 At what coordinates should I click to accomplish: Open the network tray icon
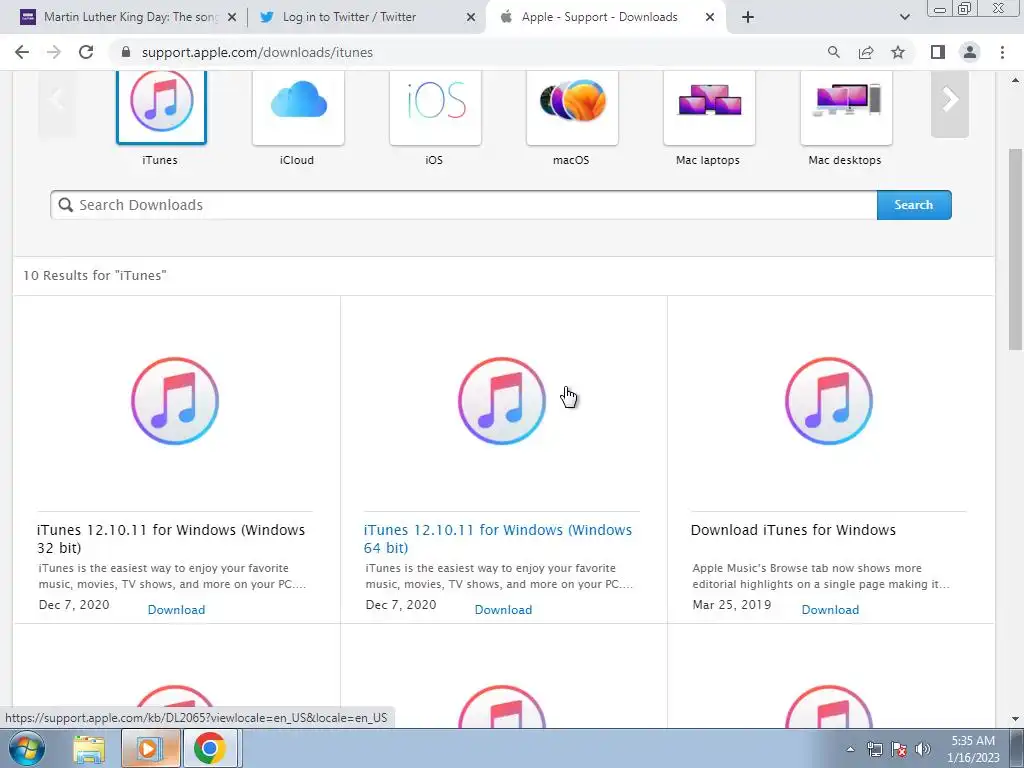coord(874,749)
